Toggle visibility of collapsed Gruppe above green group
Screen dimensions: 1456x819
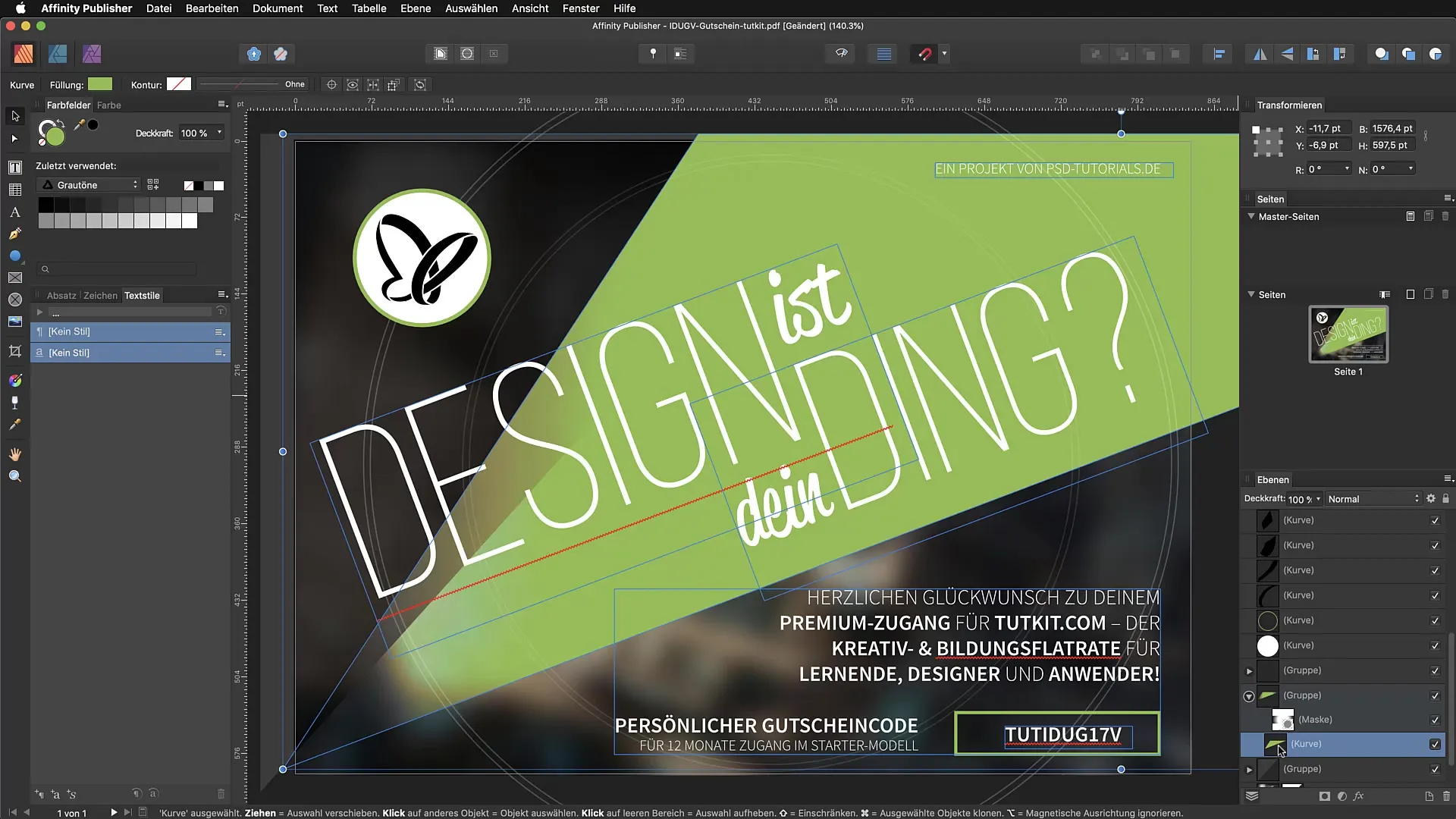pyautogui.click(x=1435, y=671)
